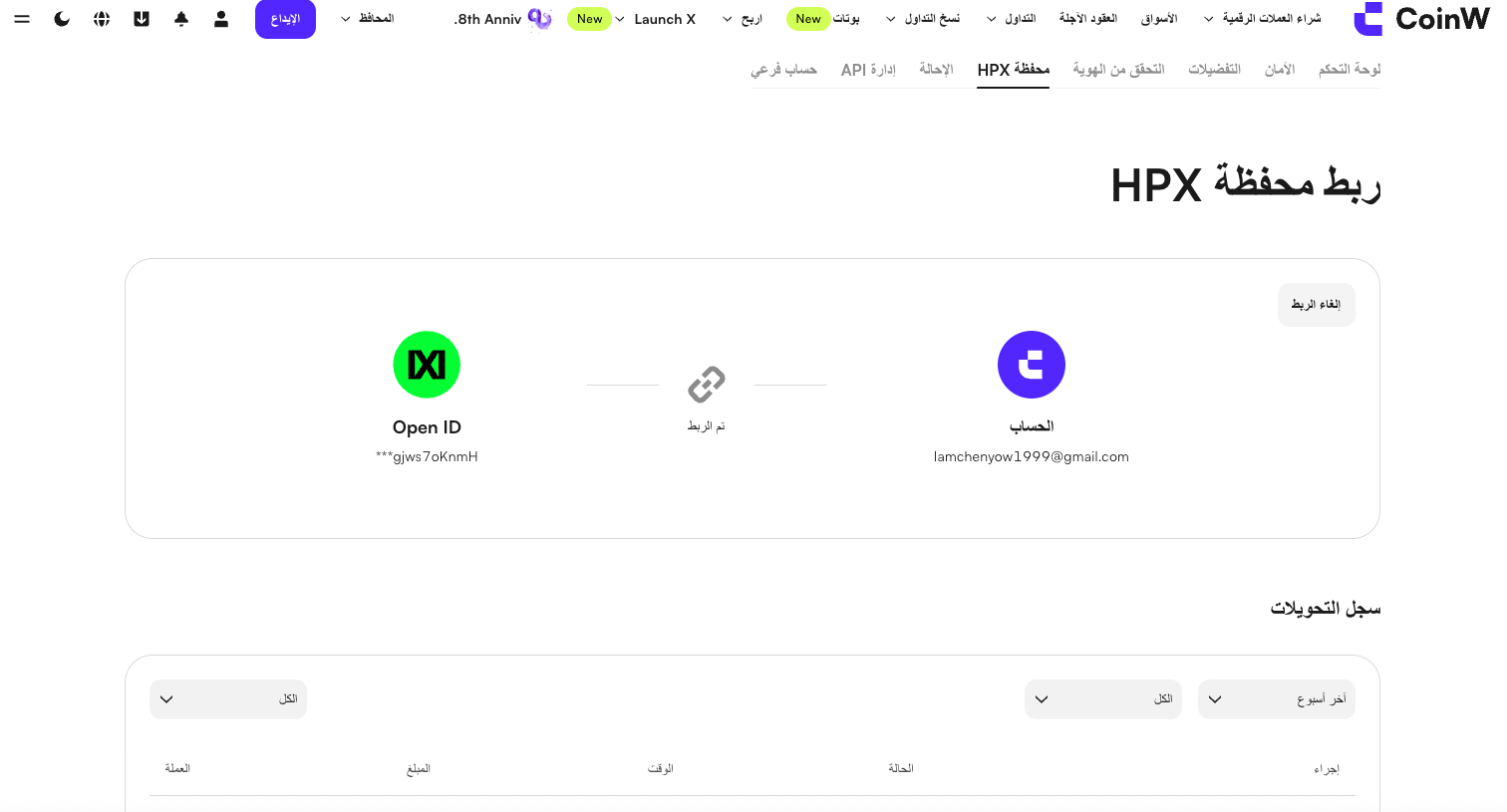1507x812 pixels.
Task: Click the purple الإيداع deposit button
Action: (x=285, y=19)
